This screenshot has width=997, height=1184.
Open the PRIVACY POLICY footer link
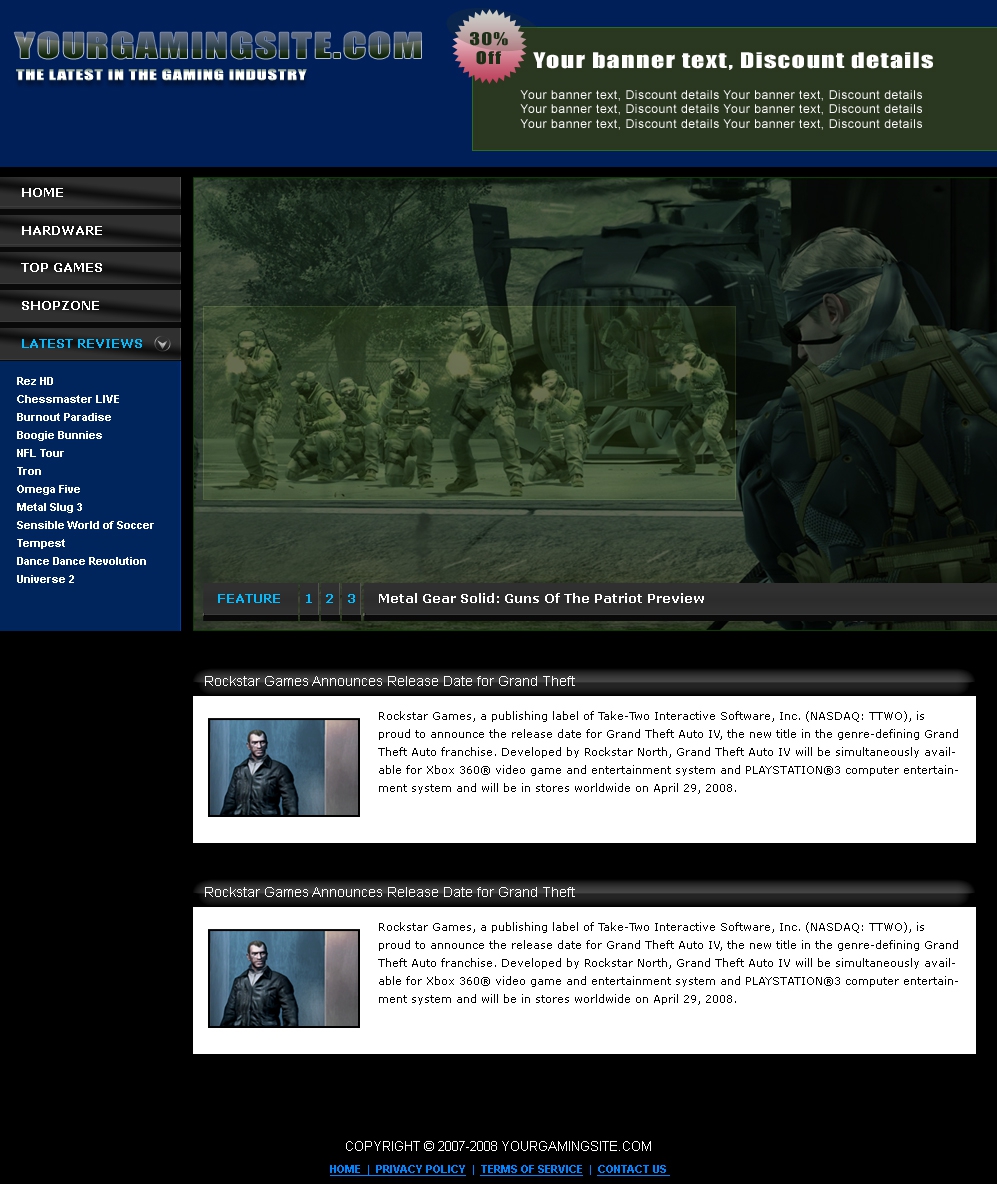(420, 1170)
